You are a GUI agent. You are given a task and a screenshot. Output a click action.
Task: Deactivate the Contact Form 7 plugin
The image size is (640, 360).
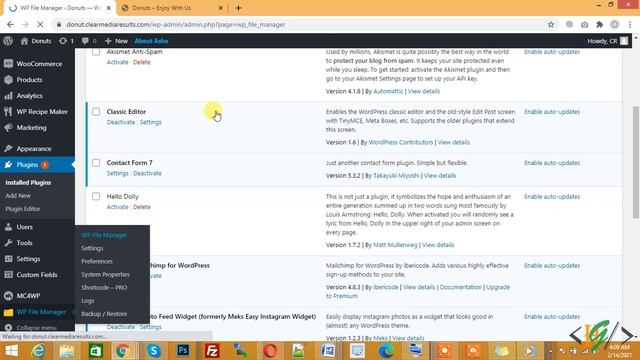147,173
